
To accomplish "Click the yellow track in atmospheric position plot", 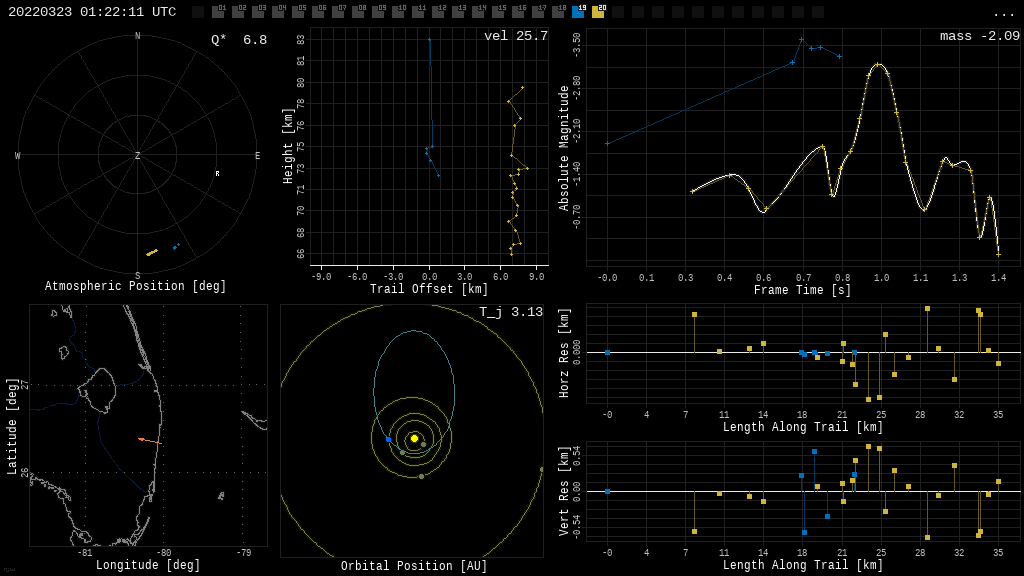I will click(152, 252).
